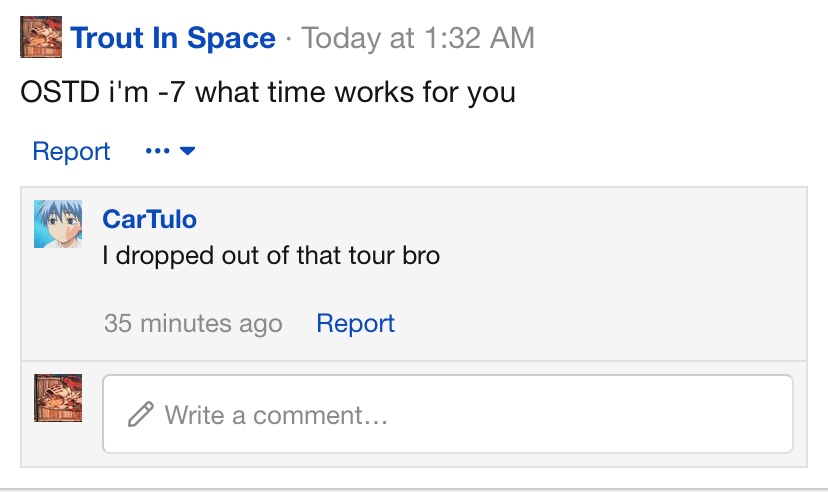Click the small avatar beside comment box
Screen dimensions: 828x492
tap(58, 397)
